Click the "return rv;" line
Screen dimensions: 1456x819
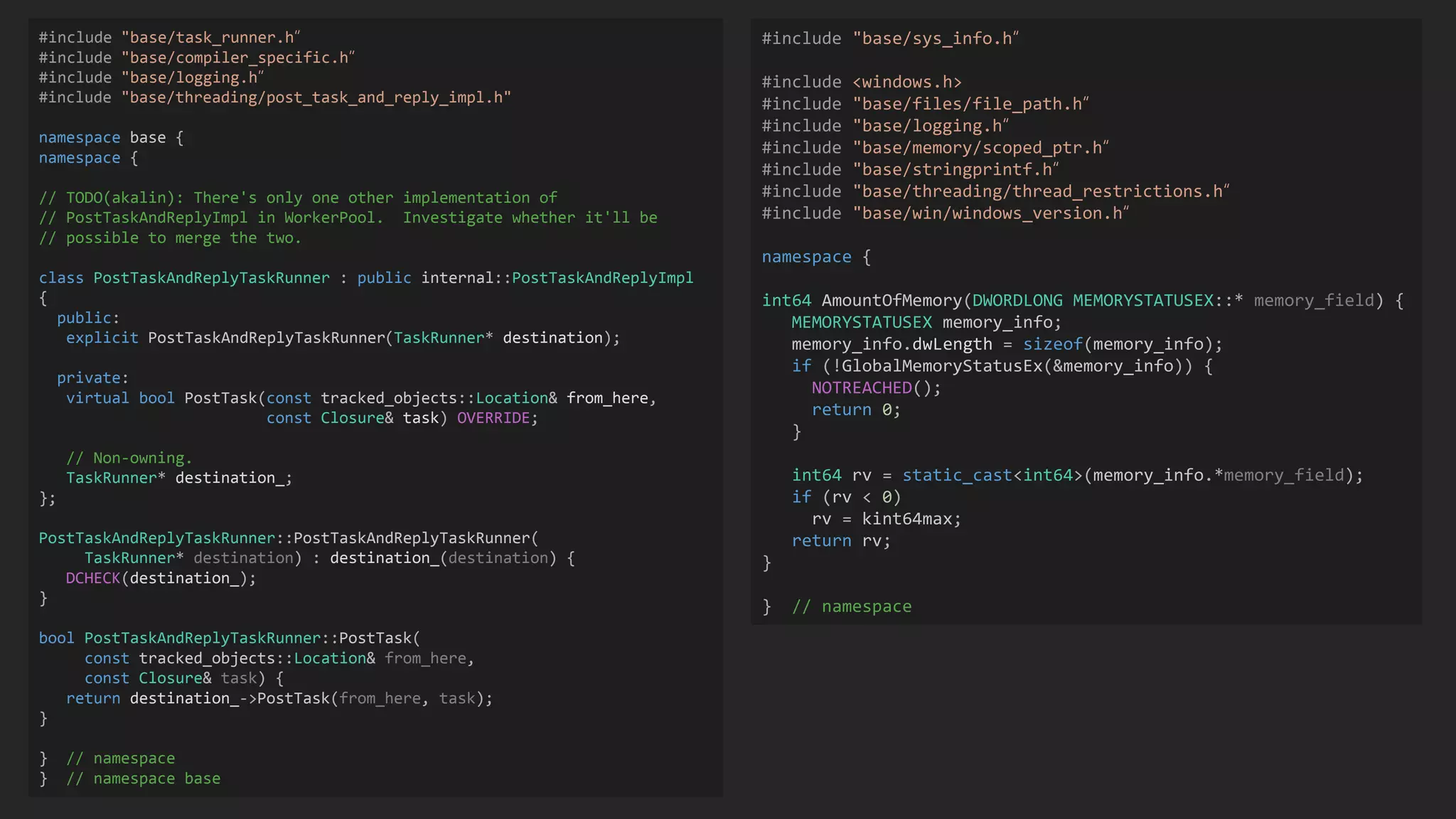[841, 541]
